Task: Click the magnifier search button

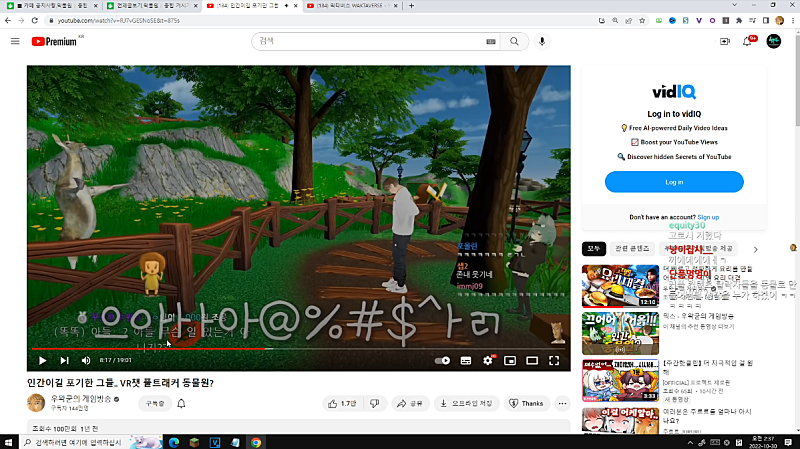Action: click(x=514, y=41)
